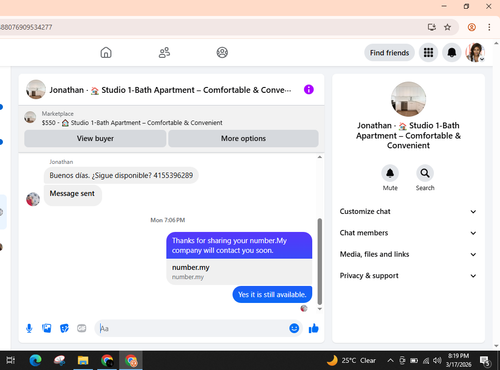Send a thumbs-up like

[313, 328]
